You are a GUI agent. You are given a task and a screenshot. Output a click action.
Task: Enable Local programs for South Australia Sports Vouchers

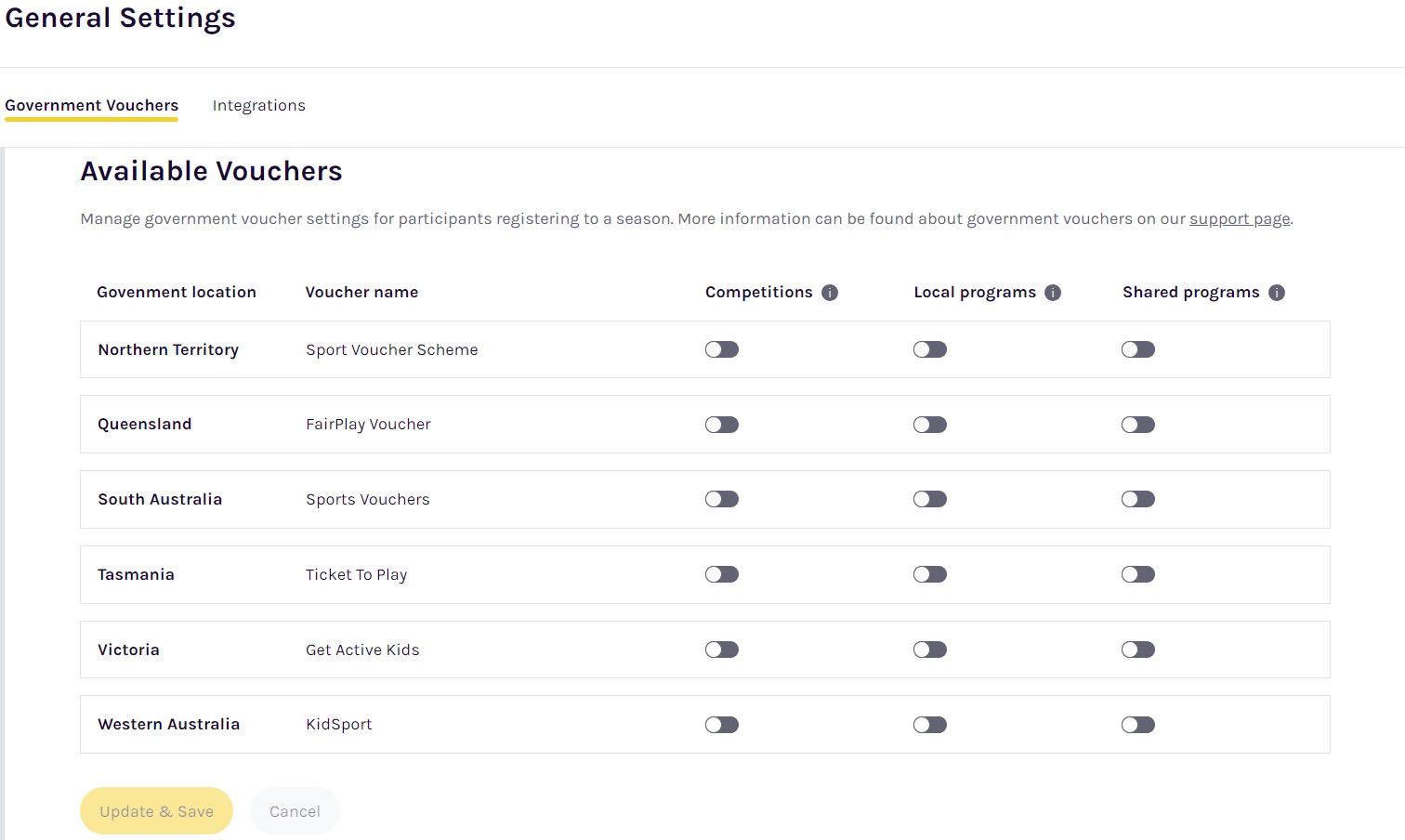(x=929, y=499)
